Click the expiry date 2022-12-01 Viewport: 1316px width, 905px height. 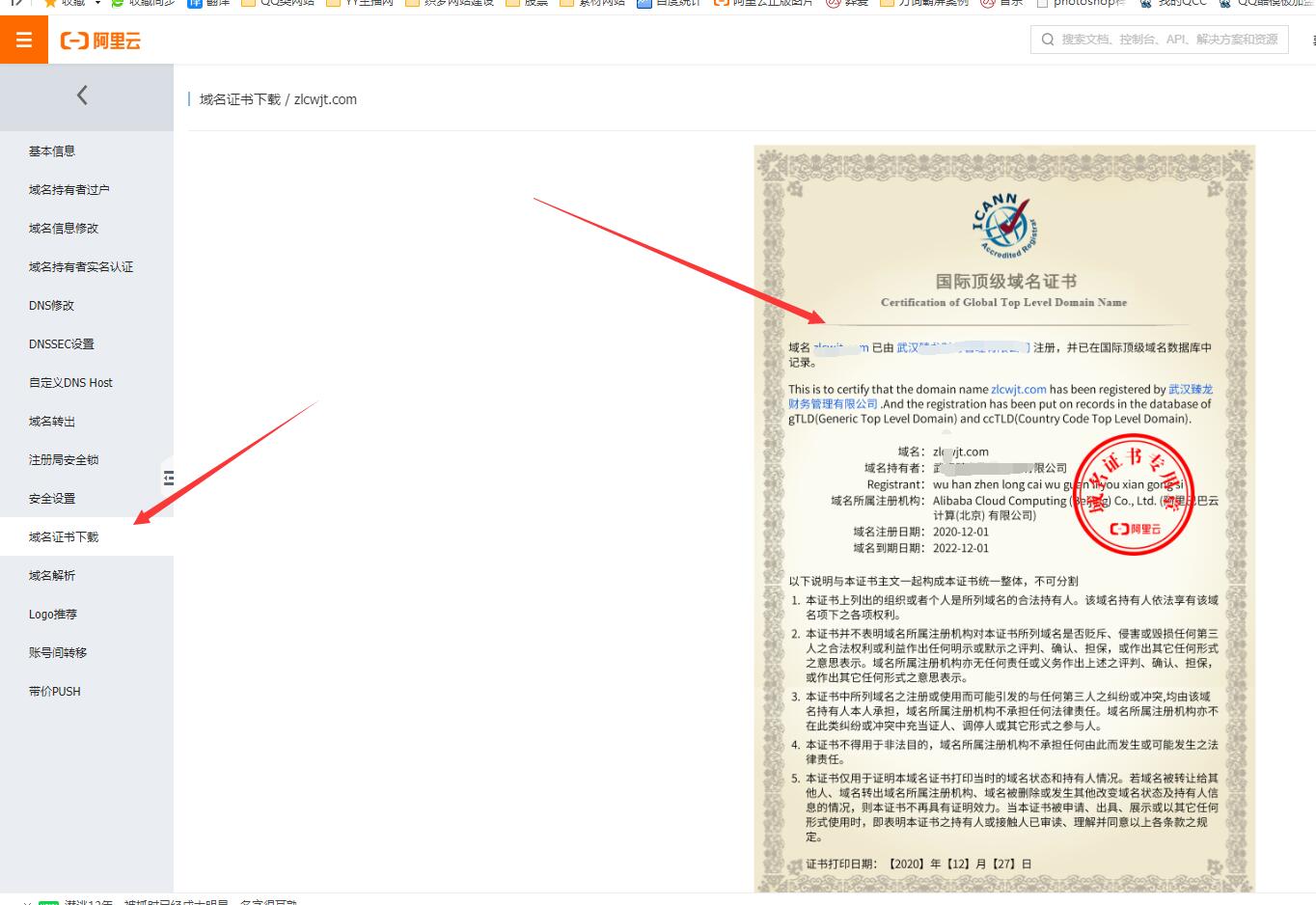click(961, 548)
